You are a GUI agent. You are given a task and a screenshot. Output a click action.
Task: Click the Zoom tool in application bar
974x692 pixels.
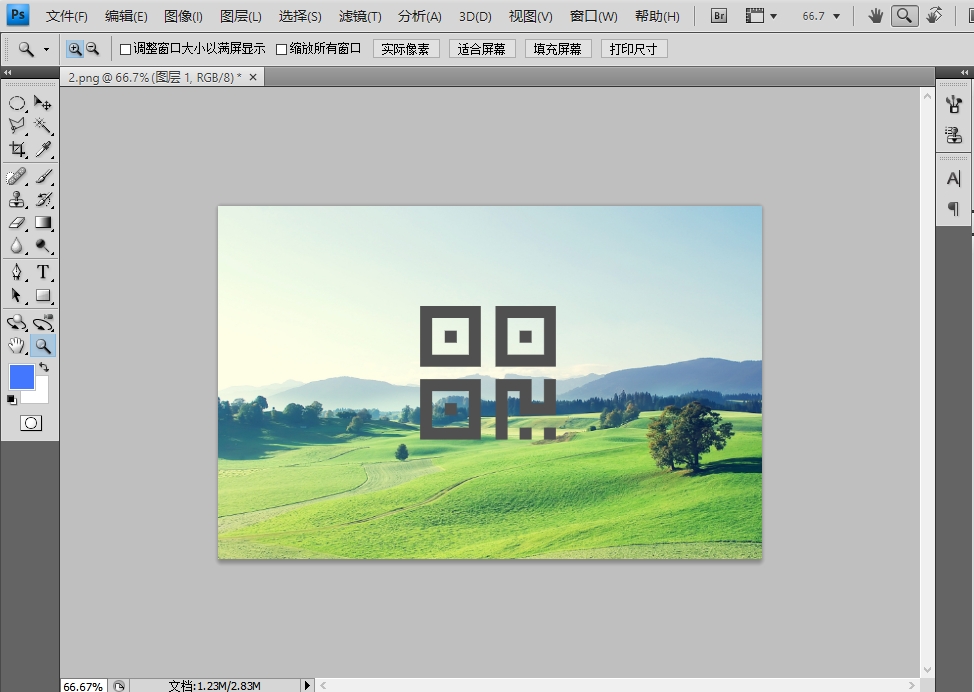click(x=904, y=16)
